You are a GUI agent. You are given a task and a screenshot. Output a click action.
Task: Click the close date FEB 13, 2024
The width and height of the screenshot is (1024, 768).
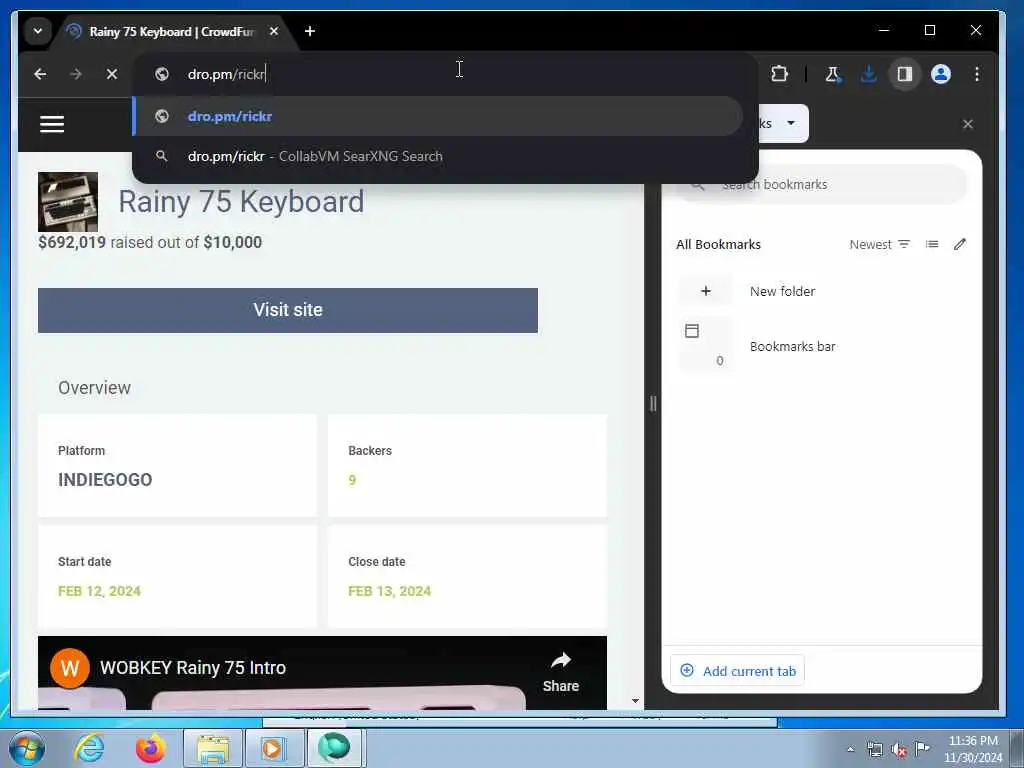click(x=390, y=591)
